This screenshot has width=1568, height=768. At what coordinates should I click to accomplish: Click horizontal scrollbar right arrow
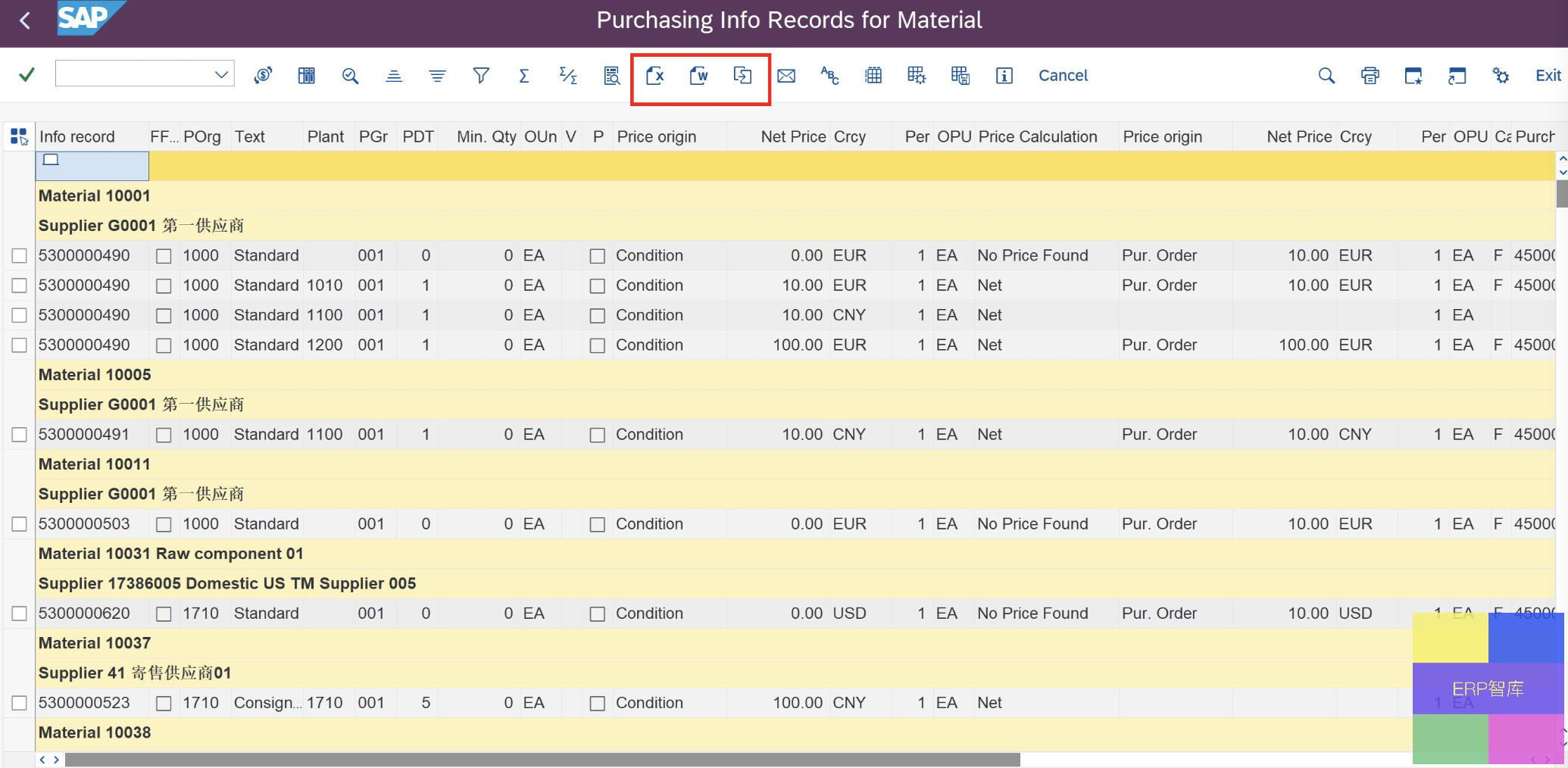(x=56, y=760)
